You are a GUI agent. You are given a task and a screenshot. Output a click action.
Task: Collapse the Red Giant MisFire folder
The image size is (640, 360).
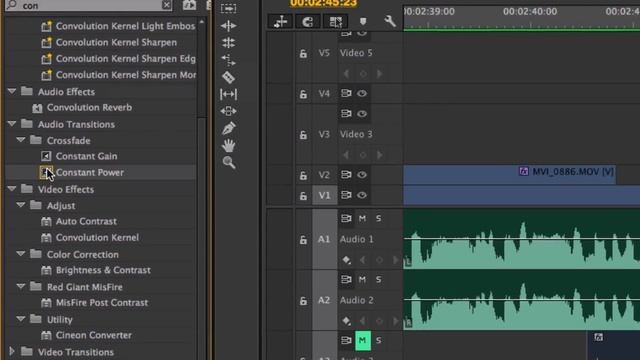(21, 287)
